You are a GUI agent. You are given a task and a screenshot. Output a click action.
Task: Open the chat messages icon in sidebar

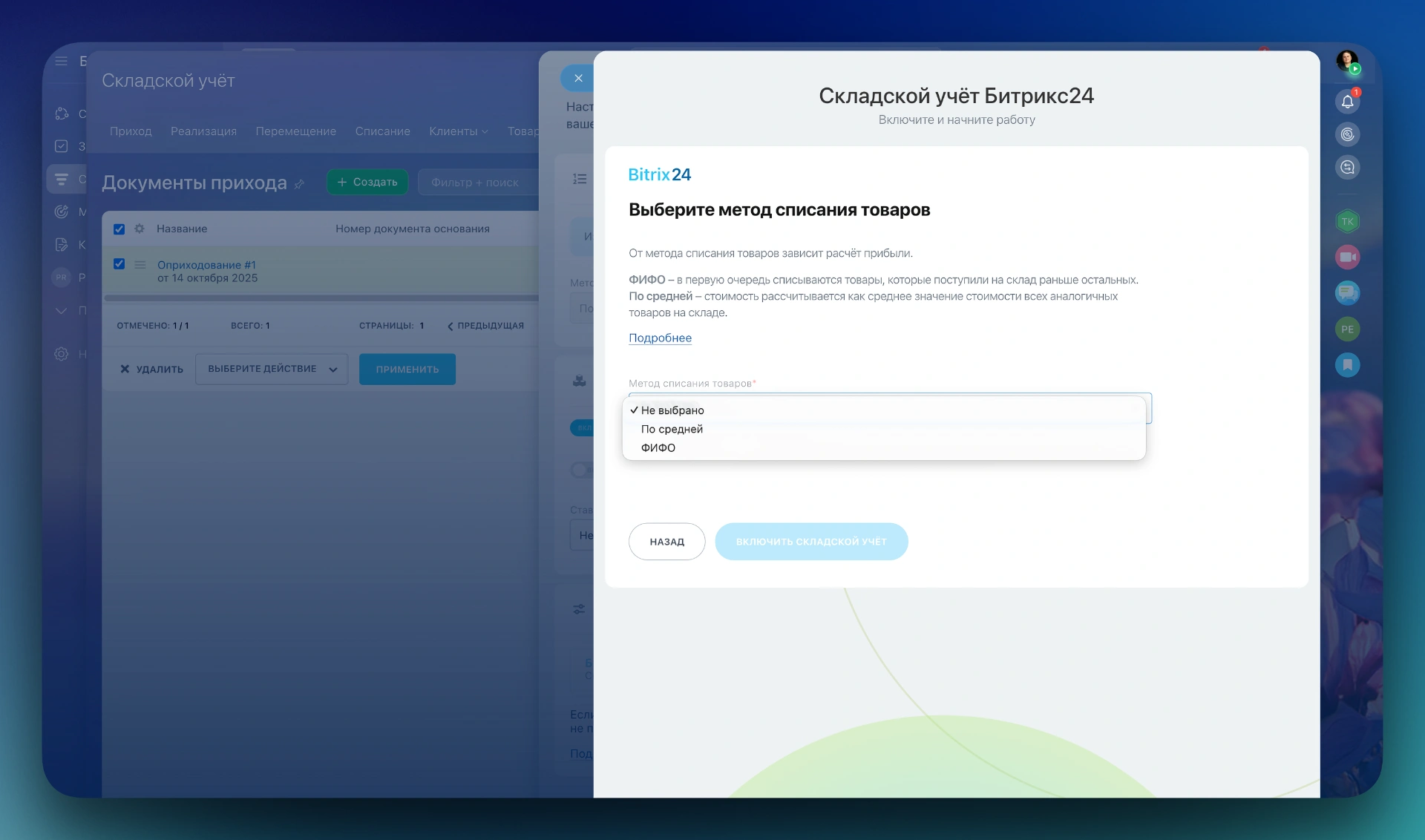[1347, 293]
